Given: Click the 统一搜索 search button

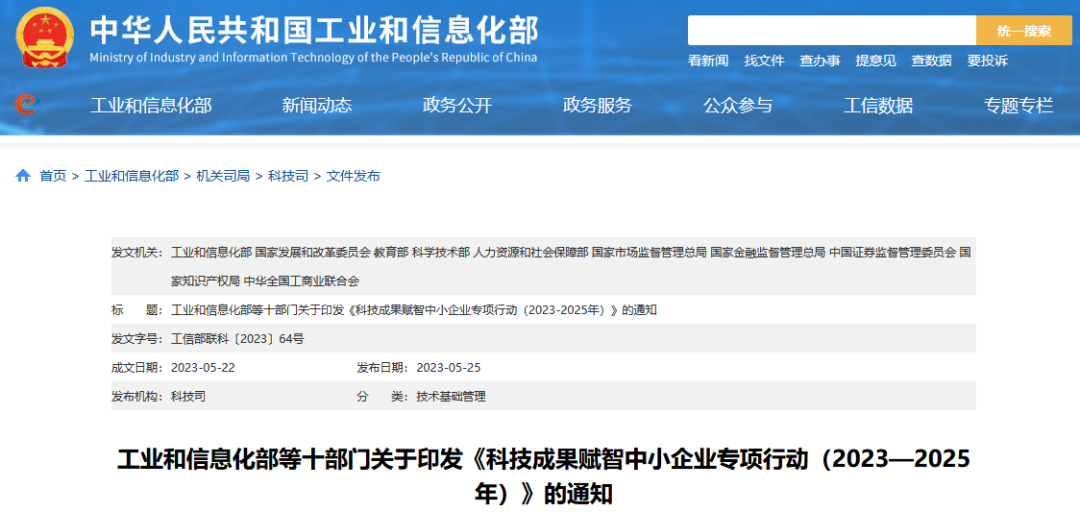Looking at the screenshot, I should click(x=1024, y=30).
